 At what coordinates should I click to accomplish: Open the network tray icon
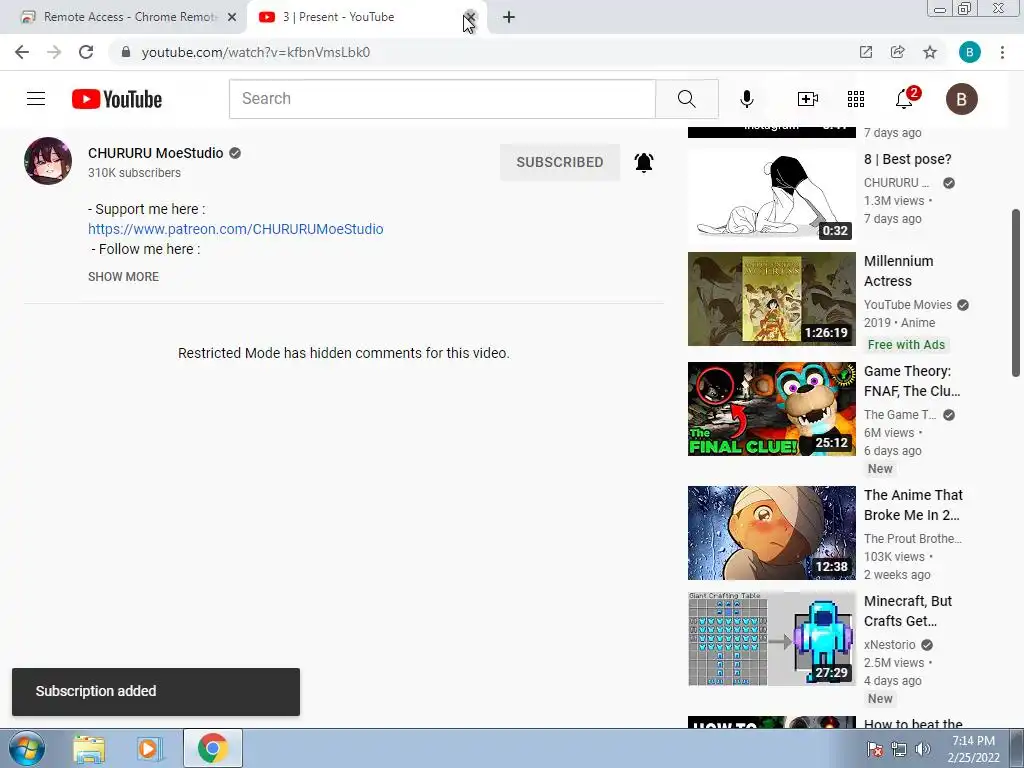(899, 749)
